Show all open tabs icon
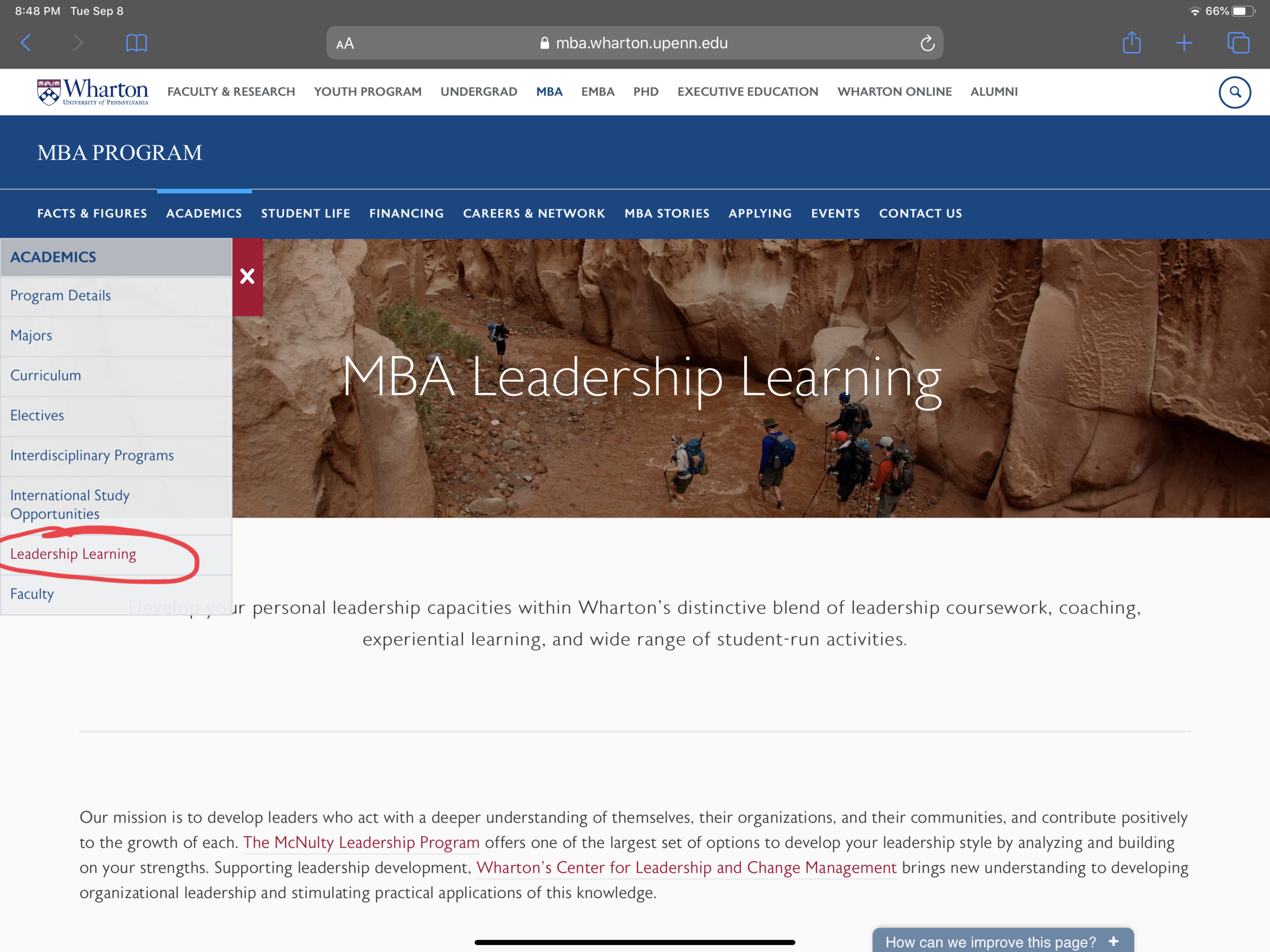 [1238, 43]
